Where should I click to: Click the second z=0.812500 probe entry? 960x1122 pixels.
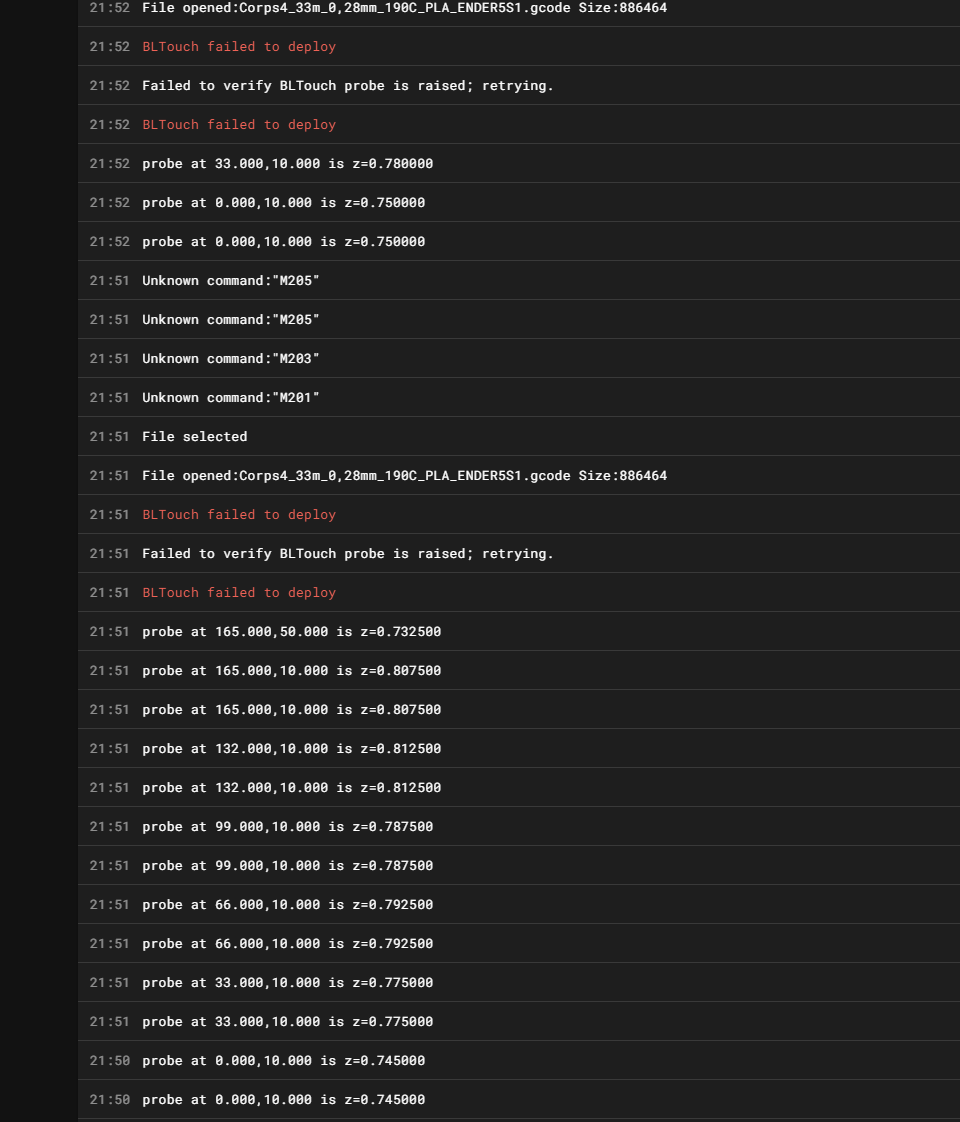pyautogui.click(x=291, y=788)
